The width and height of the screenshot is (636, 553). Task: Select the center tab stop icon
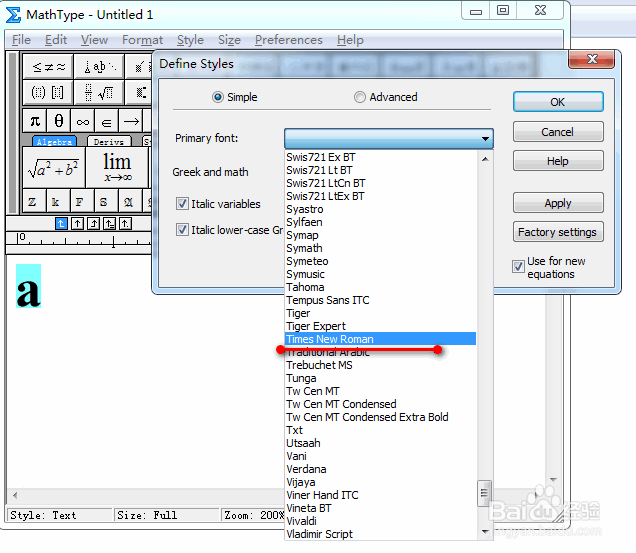77,224
